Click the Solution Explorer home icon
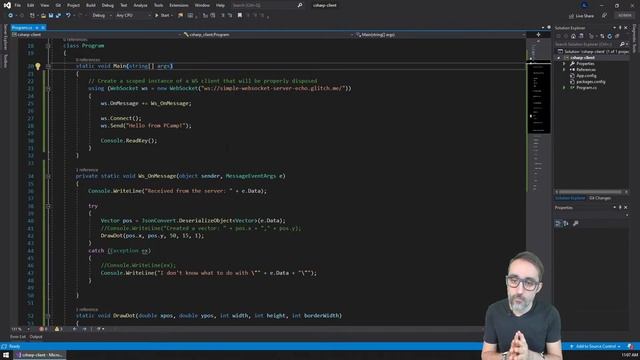640x360 pixels. [x=573, y=36]
